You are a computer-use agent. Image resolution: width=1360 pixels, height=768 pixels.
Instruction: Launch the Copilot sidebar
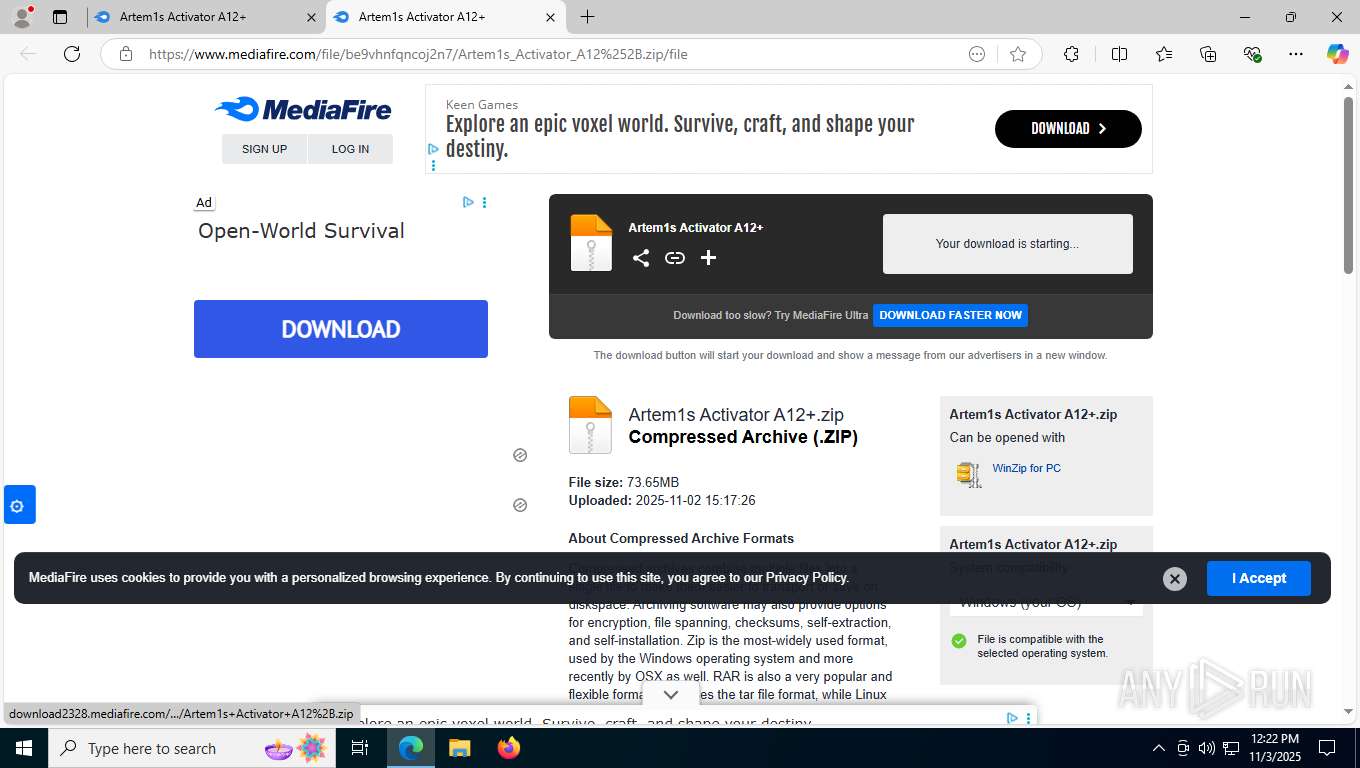pos(1337,54)
